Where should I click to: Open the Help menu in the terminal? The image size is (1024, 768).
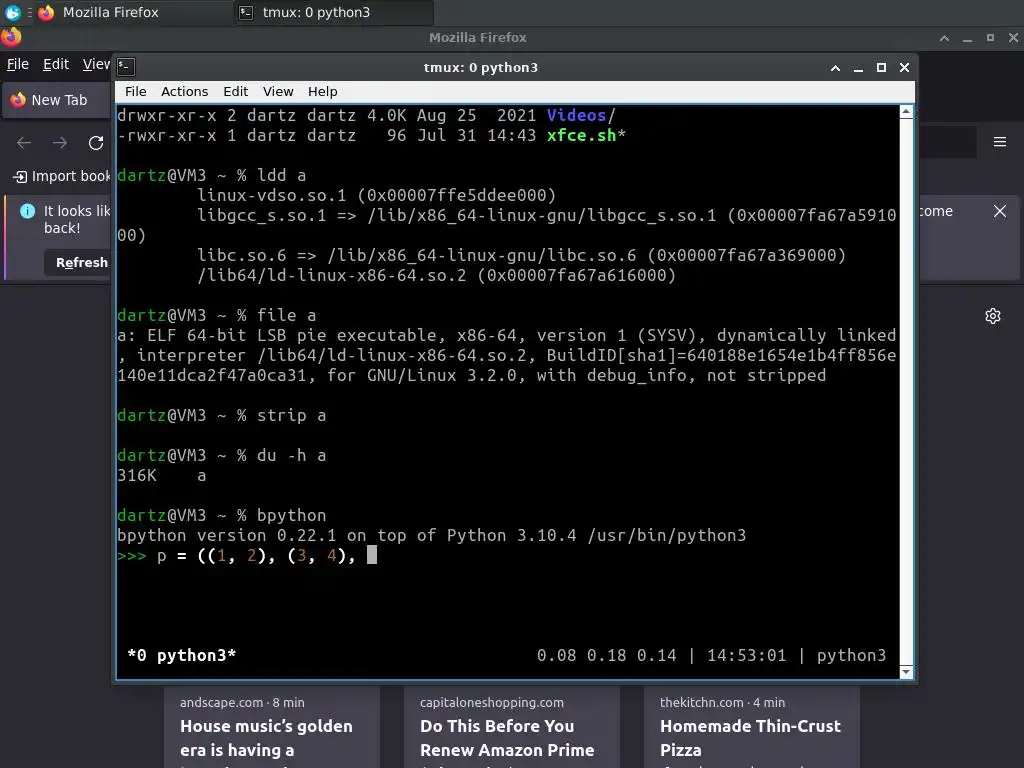tap(323, 91)
